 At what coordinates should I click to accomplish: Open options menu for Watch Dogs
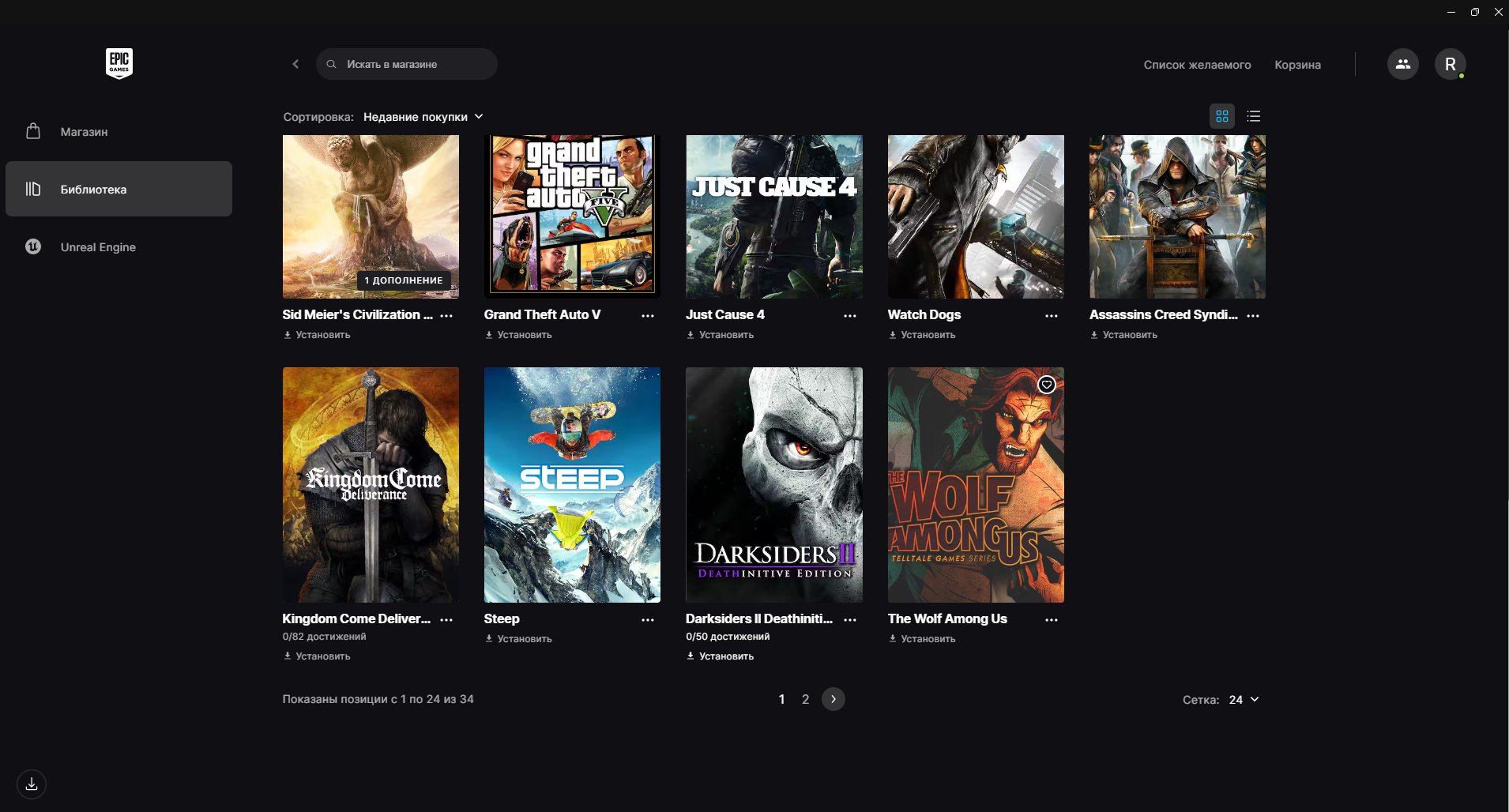coord(1052,315)
